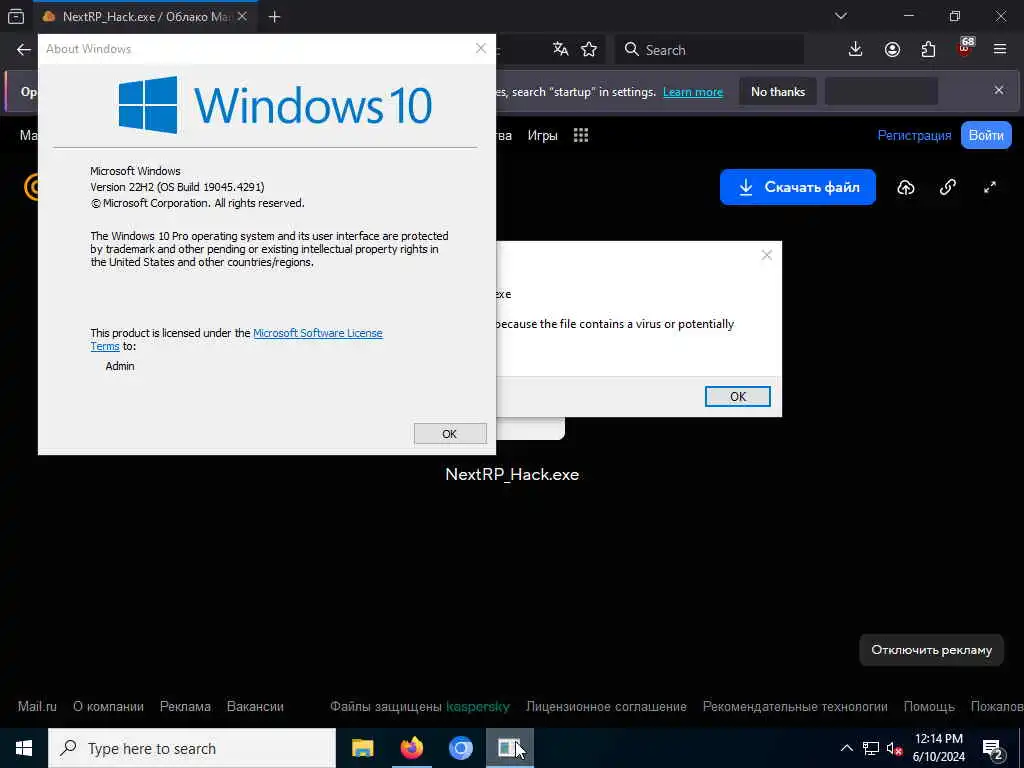Open the Action Center notifications icon
The image size is (1024, 768).
pyautogui.click(x=993, y=748)
